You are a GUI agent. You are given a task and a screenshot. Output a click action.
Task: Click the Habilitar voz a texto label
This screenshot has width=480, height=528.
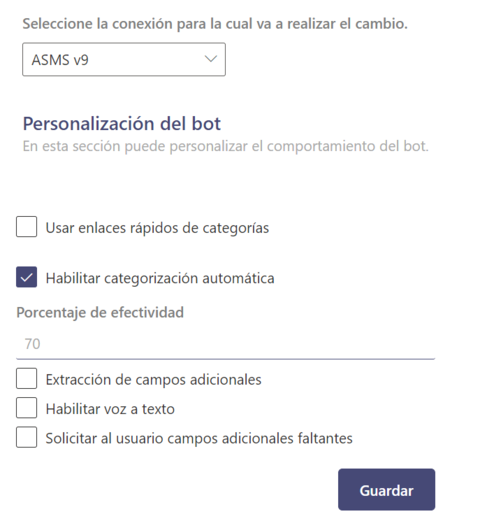(x=110, y=409)
